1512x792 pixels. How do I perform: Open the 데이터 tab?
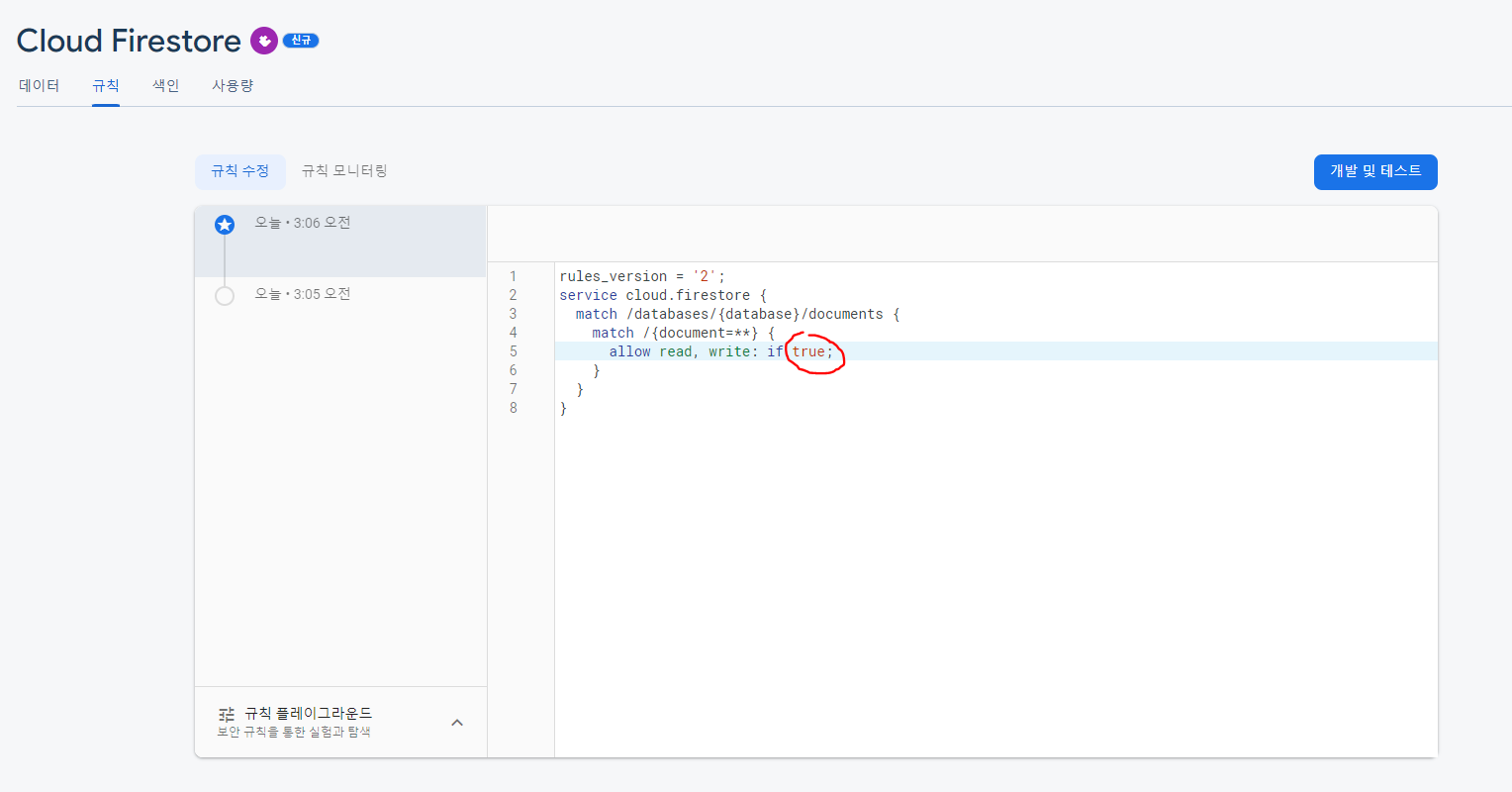(x=40, y=86)
